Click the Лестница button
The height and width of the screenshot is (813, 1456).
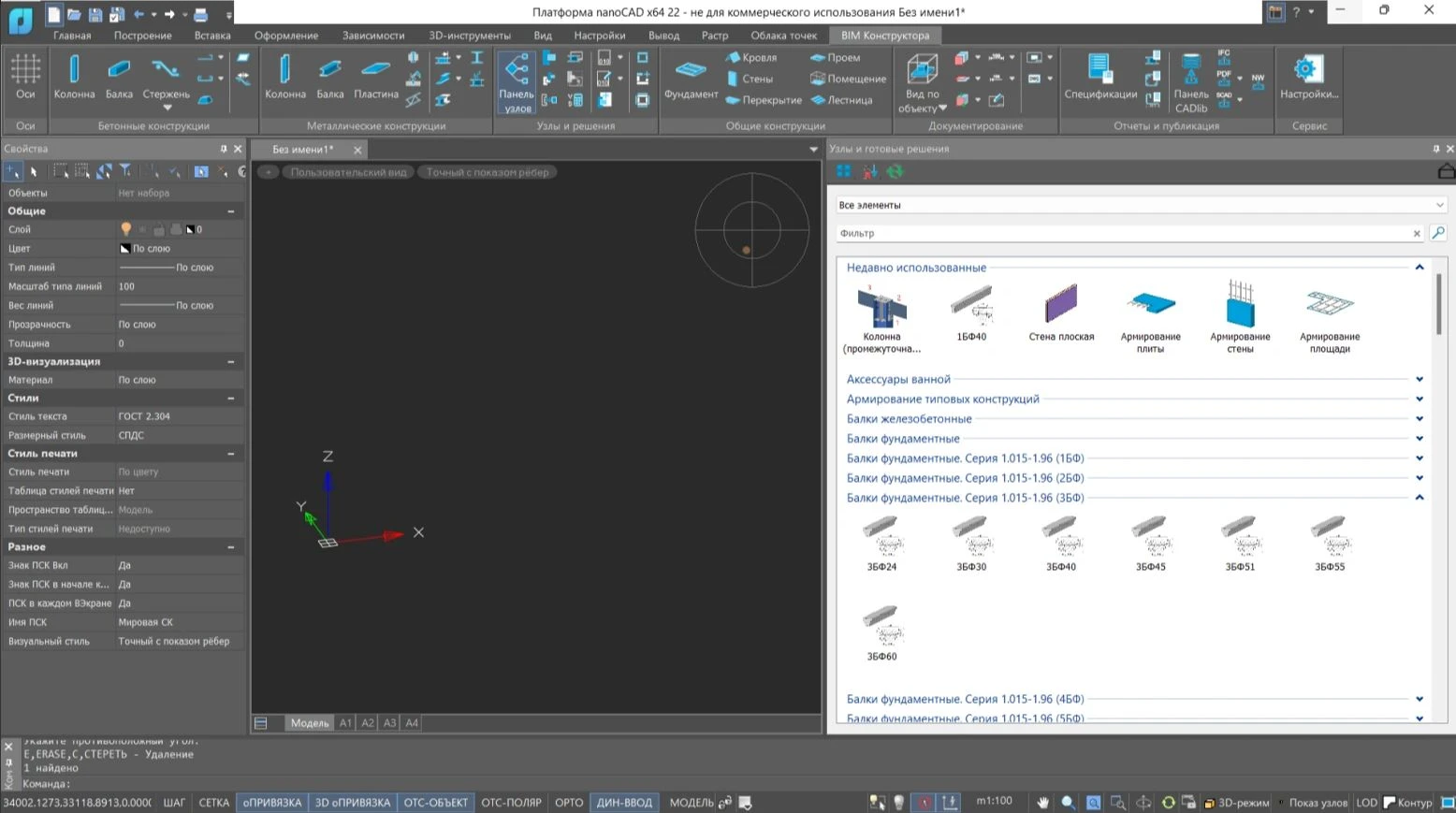point(842,100)
